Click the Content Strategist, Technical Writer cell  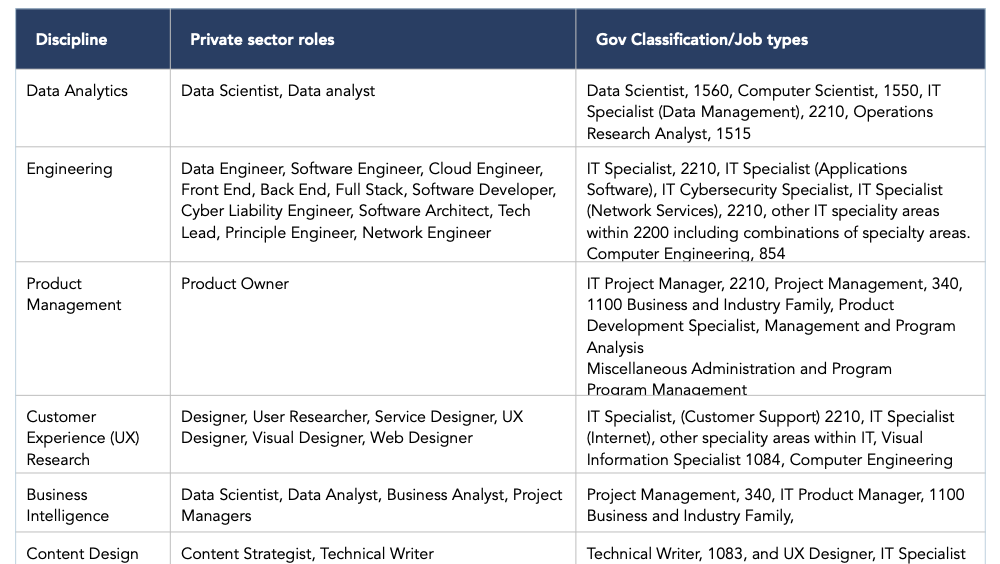(x=307, y=553)
